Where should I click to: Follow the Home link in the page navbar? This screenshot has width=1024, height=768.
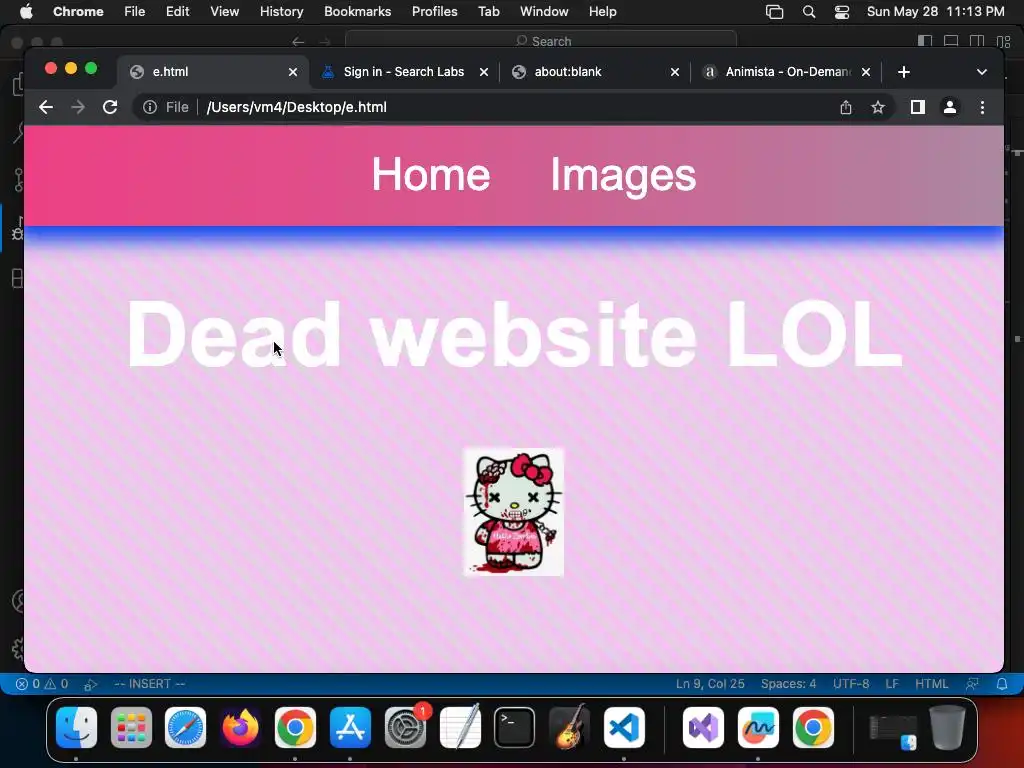click(x=430, y=174)
